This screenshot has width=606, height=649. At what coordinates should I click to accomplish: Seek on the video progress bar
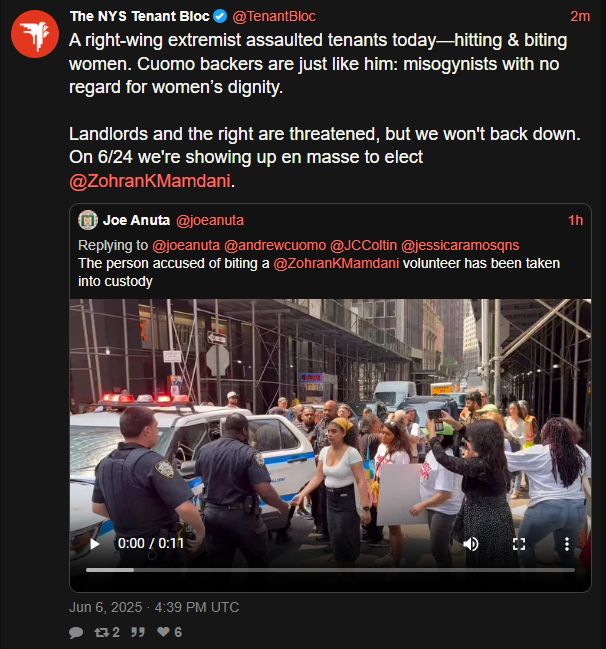pos(330,570)
